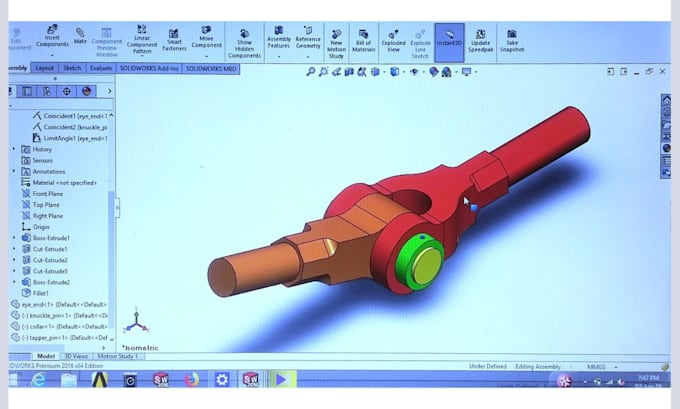Viewport: 680px width, 409px height.
Task: Click Take Snapshot tool
Action: click(512, 41)
